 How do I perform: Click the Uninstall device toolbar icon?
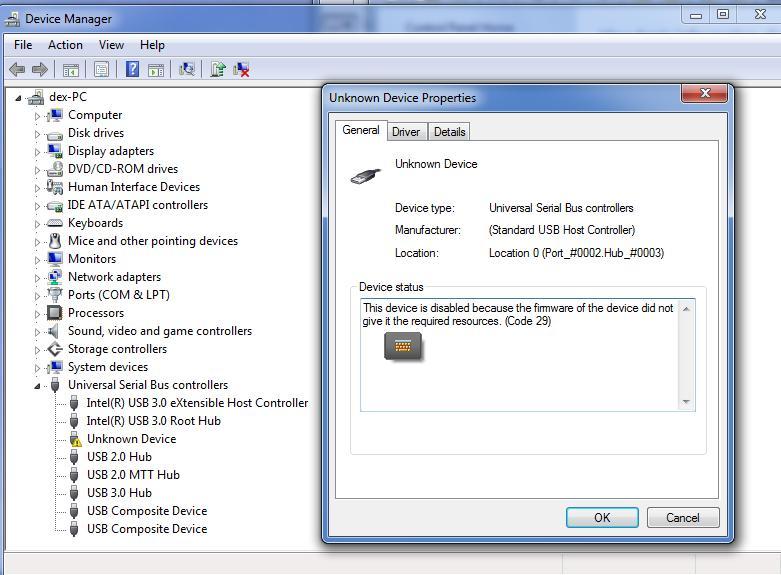pos(242,69)
